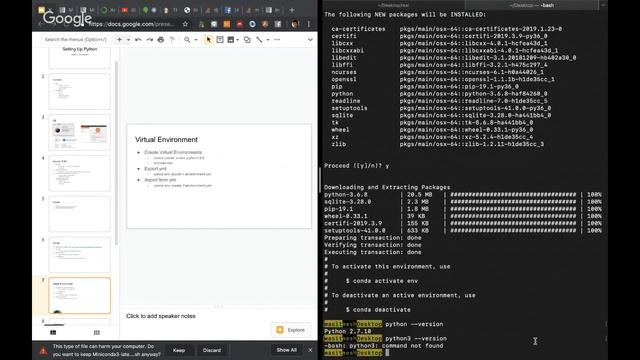
Task: Select slide 1 Setting Up Python thumbnail
Action: [80, 57]
